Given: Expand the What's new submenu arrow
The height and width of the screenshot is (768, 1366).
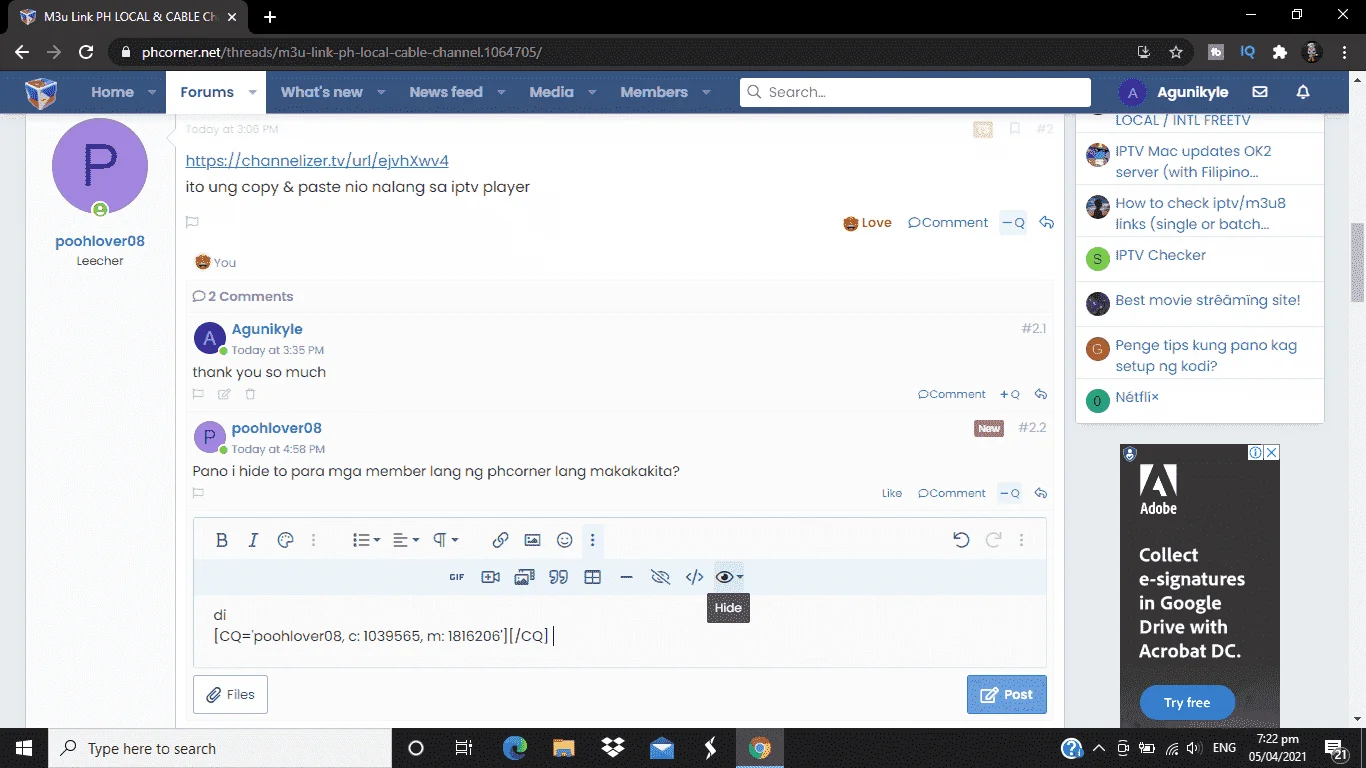Looking at the screenshot, I should tap(381, 92).
